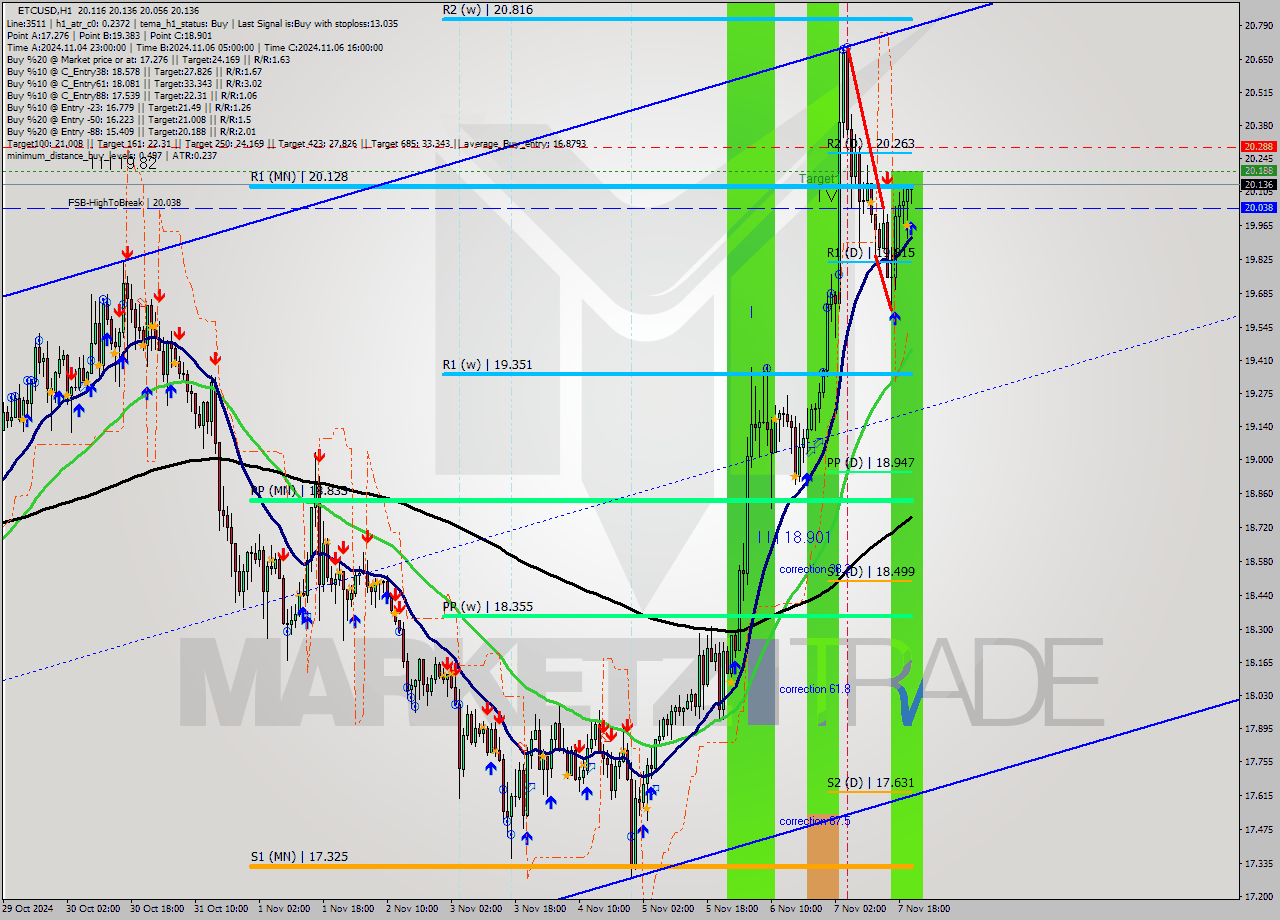Image resolution: width=1280 pixels, height=920 pixels.
Task: Click the blue 20.038 price tag
Action: coord(1258,208)
